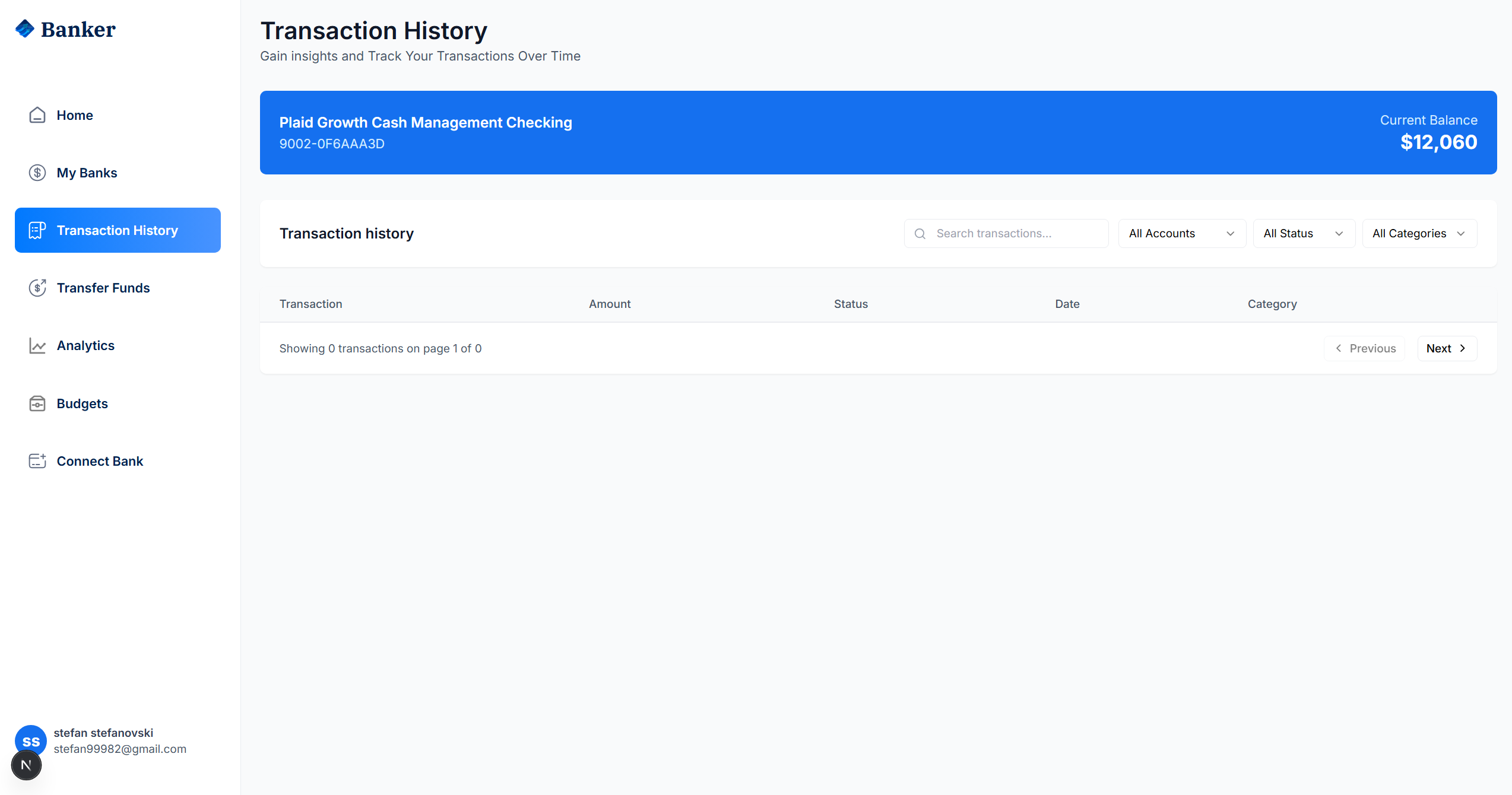Click the SS user avatar
The width and height of the screenshot is (1512, 795).
tap(31, 741)
